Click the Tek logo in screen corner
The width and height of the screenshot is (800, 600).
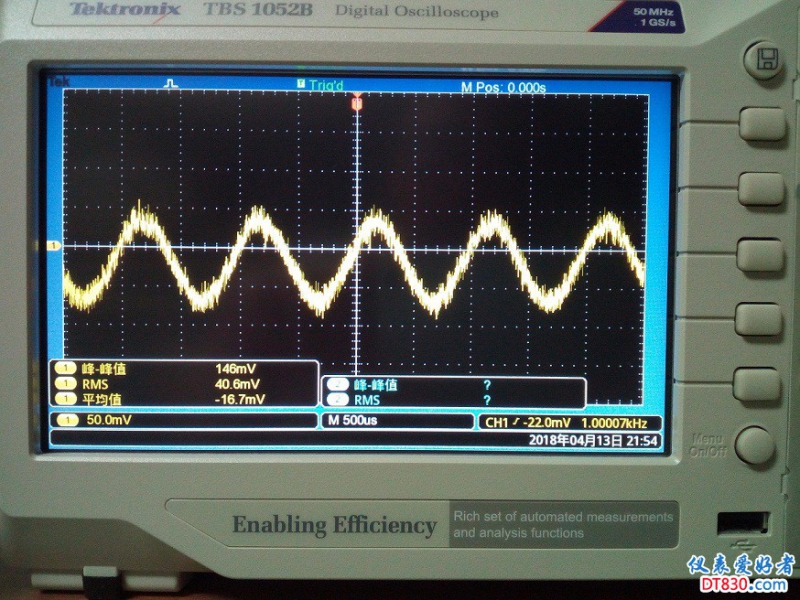click(x=59, y=81)
